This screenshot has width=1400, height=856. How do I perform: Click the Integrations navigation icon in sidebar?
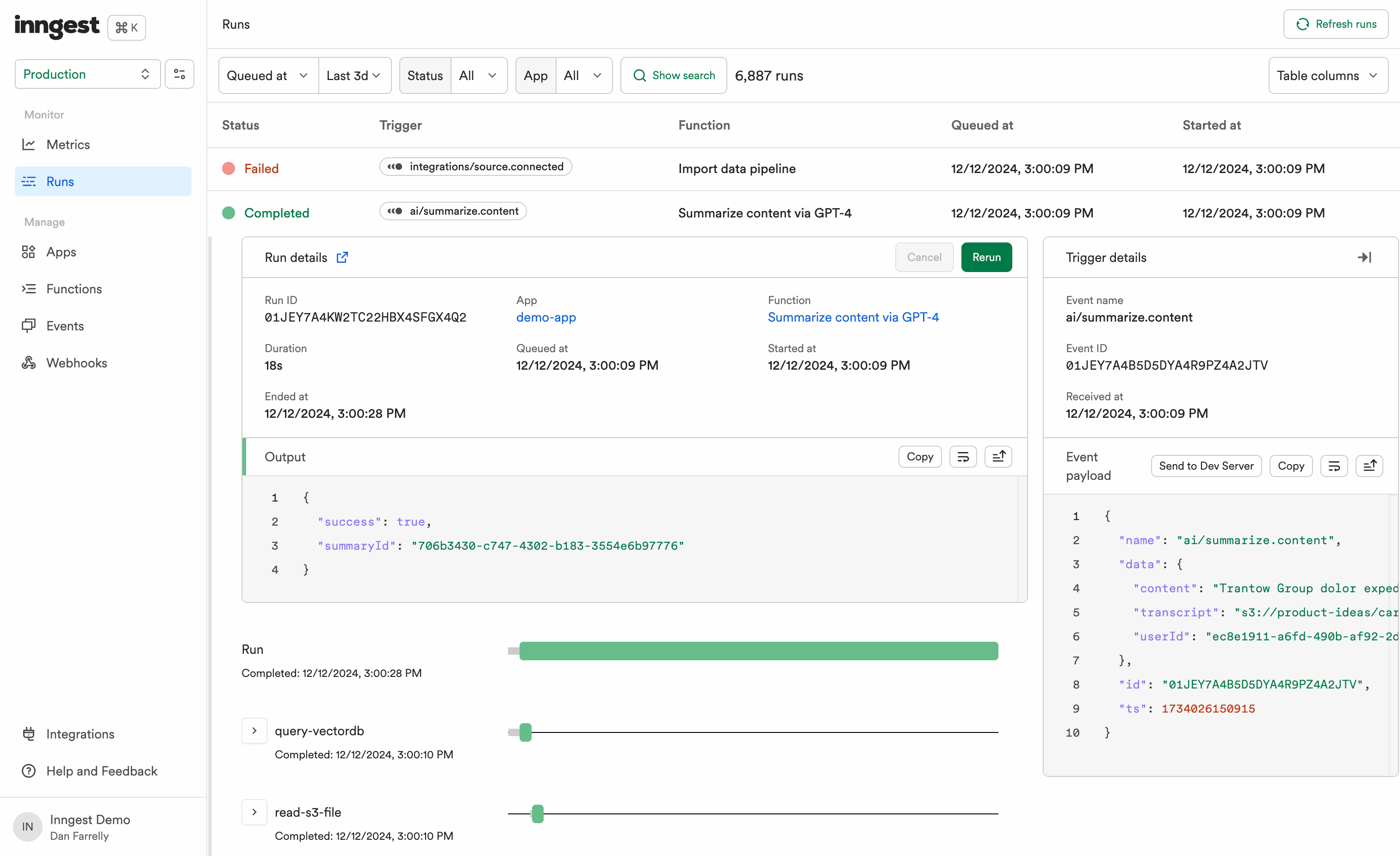tap(29, 733)
